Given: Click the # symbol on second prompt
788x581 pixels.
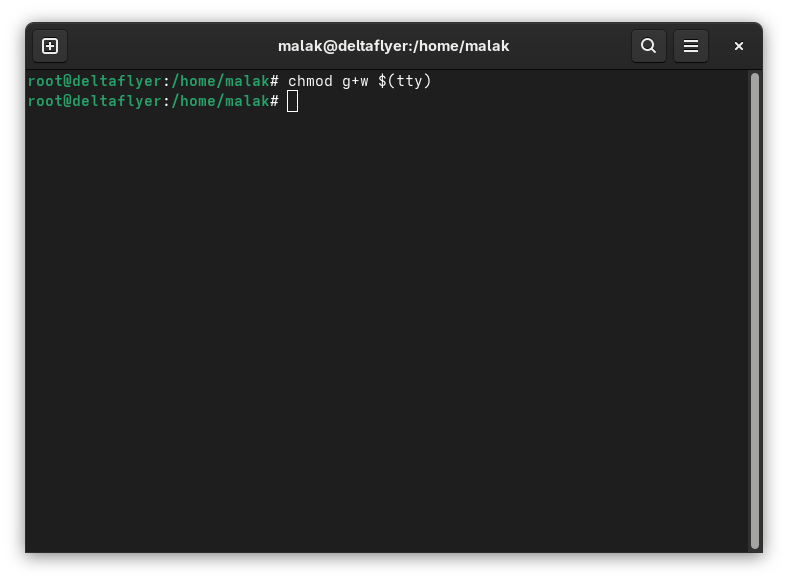Looking at the screenshot, I should coord(274,101).
